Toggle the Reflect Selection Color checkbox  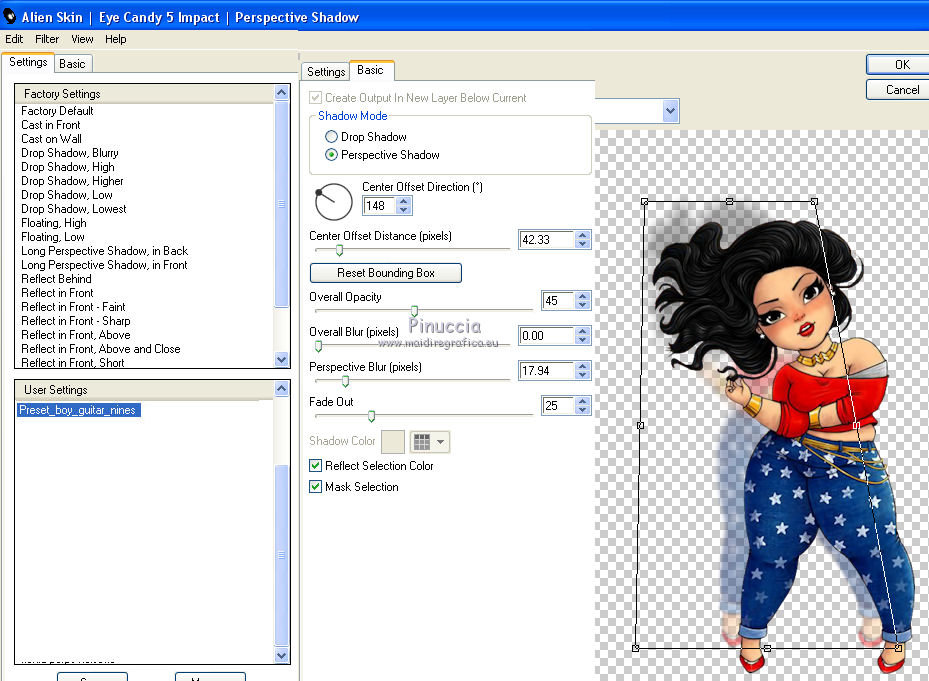[316, 465]
